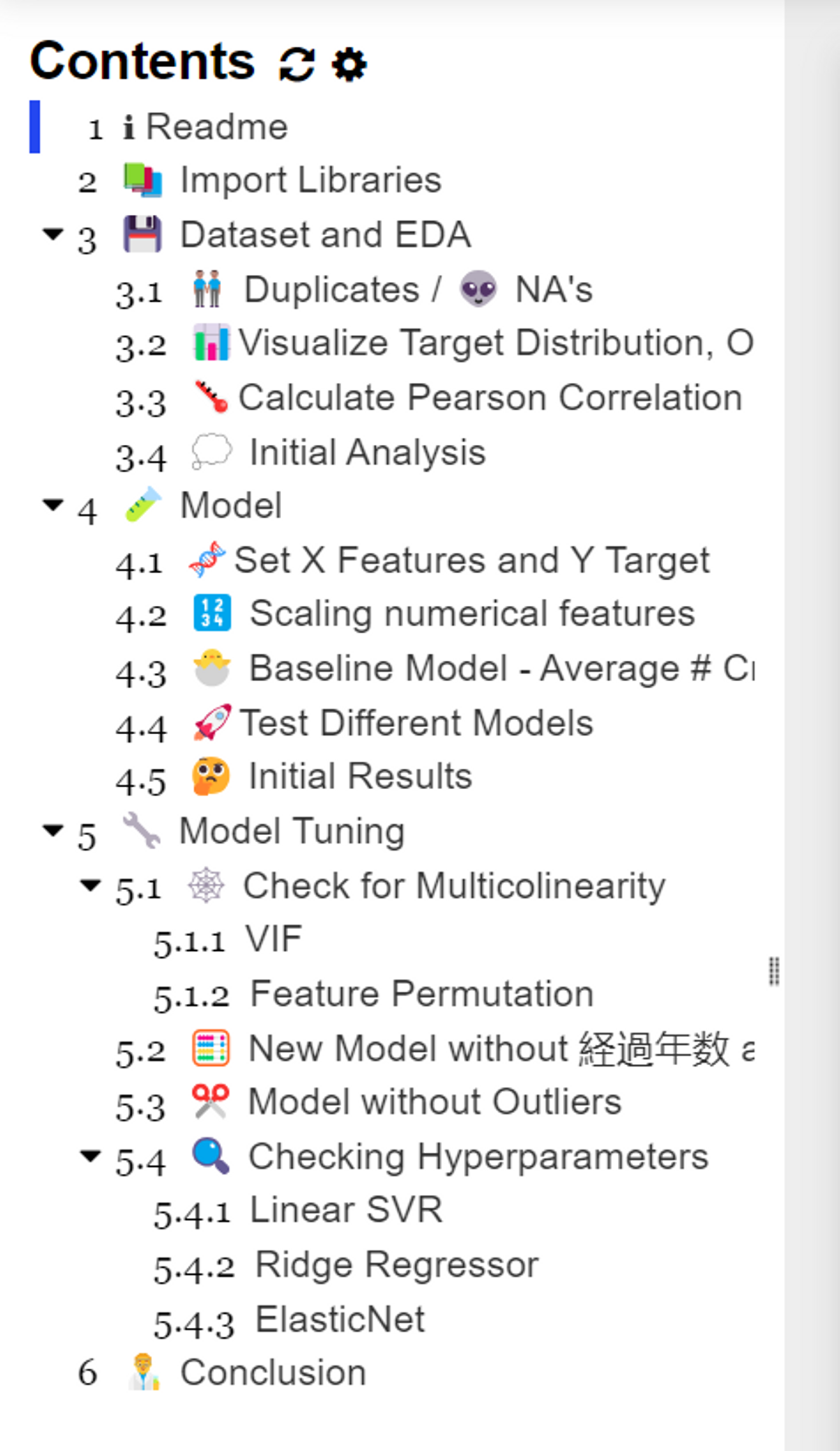Click the magnifying glass icon beside Checking Hyperparameters
Image resolution: width=840 pixels, height=1451 pixels.
pos(211,1156)
